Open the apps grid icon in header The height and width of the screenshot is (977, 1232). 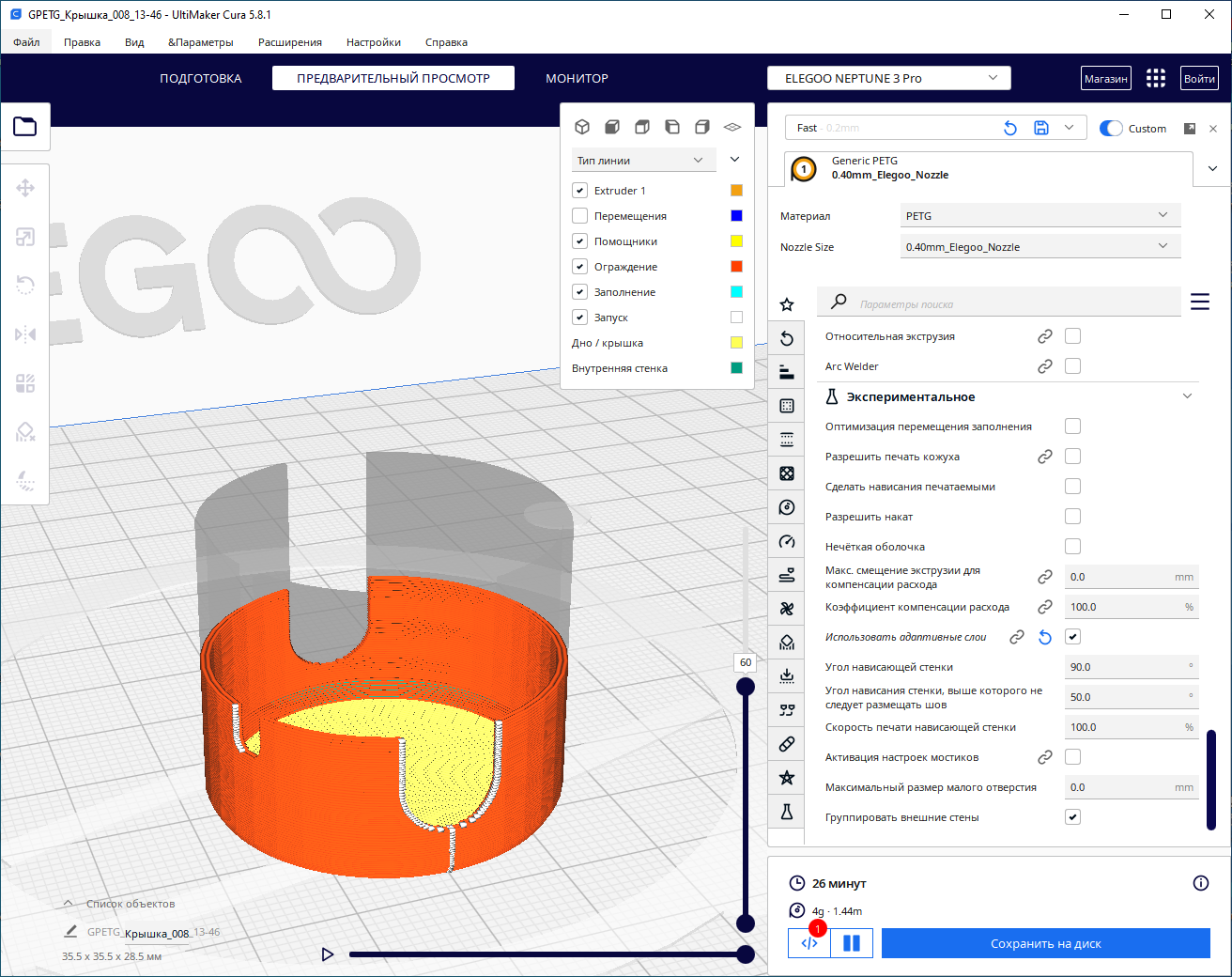(x=1155, y=78)
